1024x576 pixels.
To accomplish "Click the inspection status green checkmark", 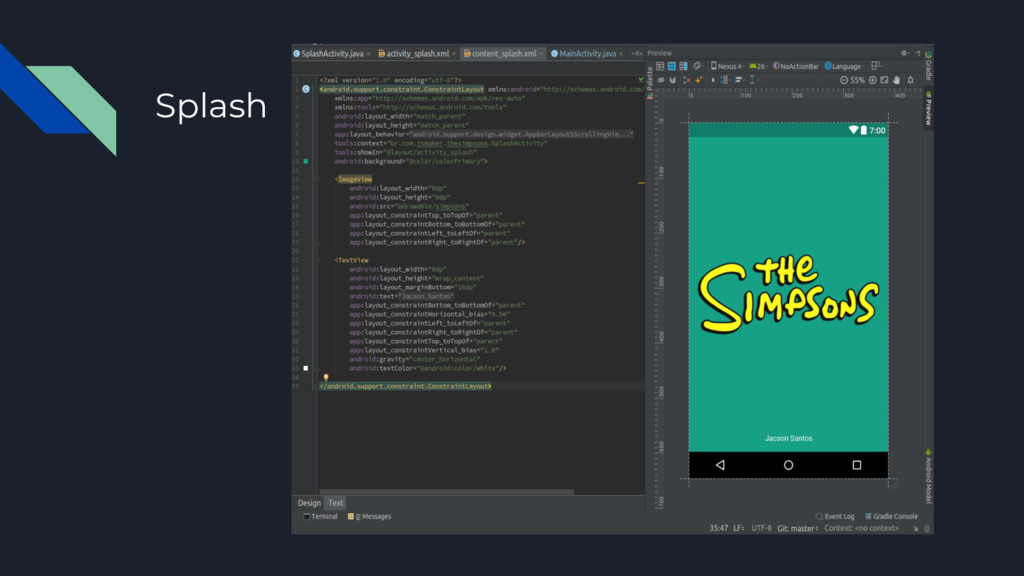I will pos(641,80).
